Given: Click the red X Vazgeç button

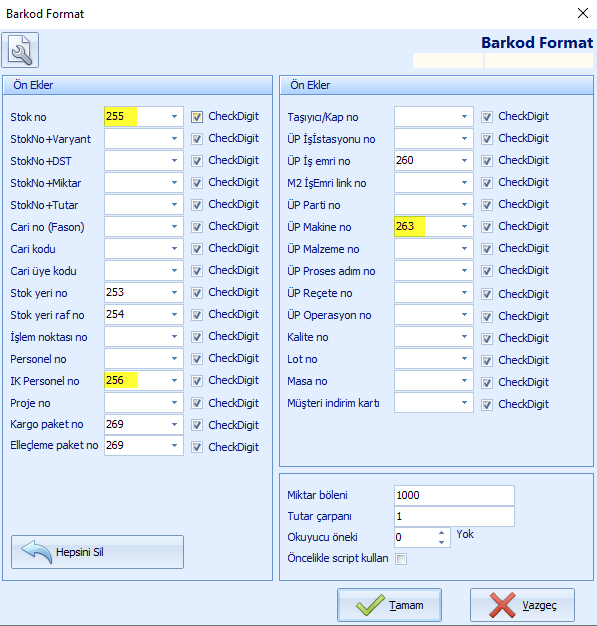Looking at the screenshot, I should pos(522,604).
